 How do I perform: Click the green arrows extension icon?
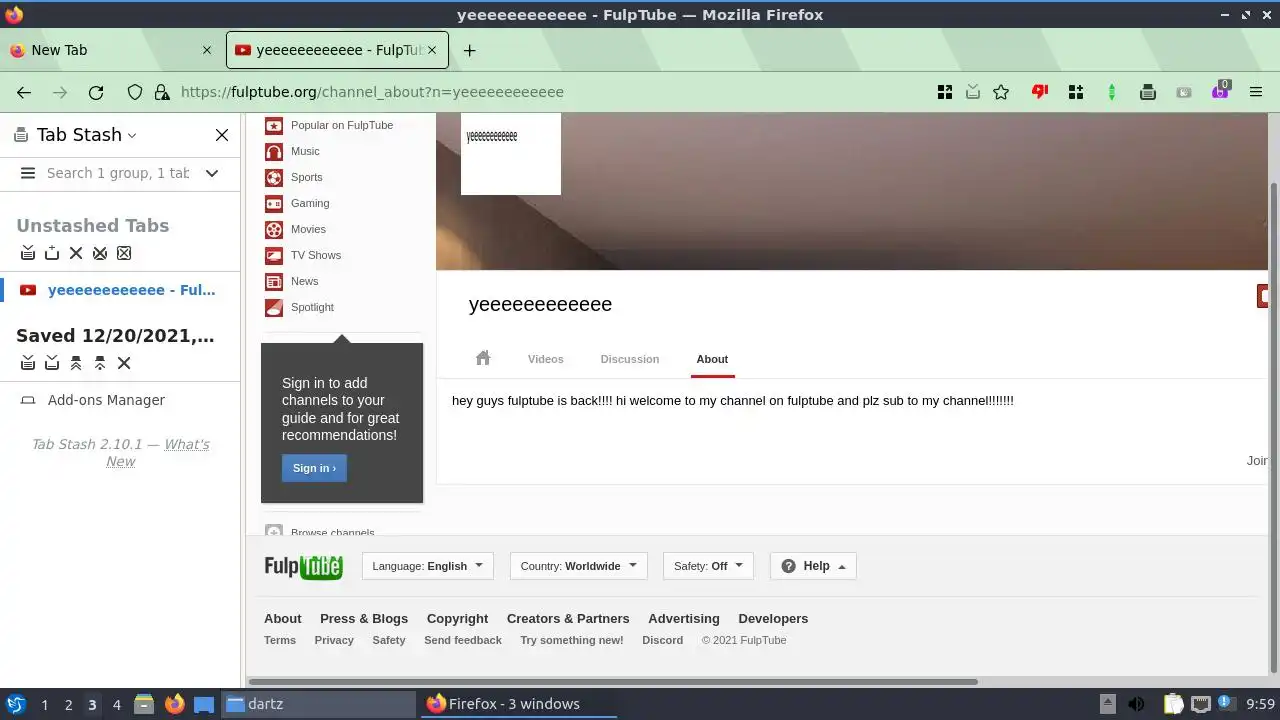(1112, 92)
